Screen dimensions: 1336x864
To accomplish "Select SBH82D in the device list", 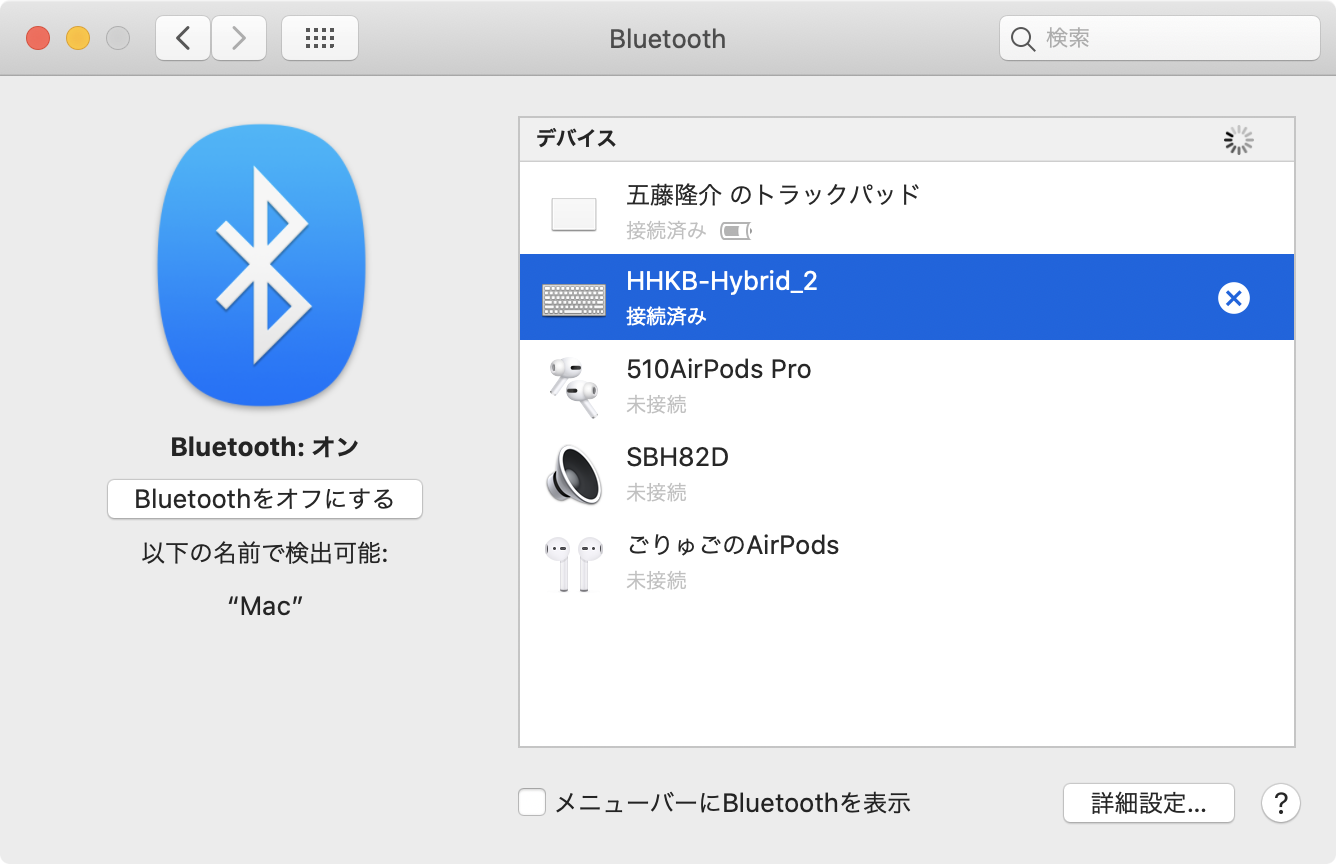I will pos(677,458).
